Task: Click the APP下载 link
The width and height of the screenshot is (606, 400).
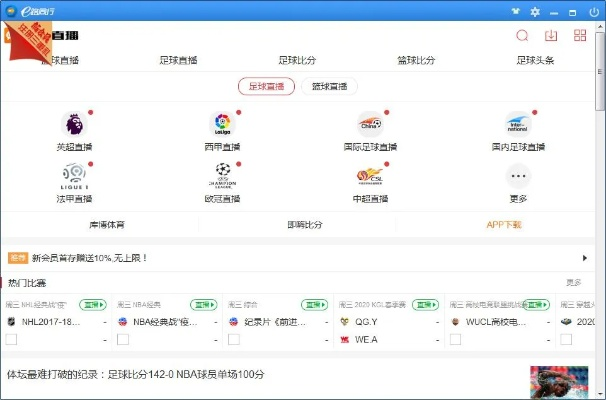Action: tap(503, 225)
